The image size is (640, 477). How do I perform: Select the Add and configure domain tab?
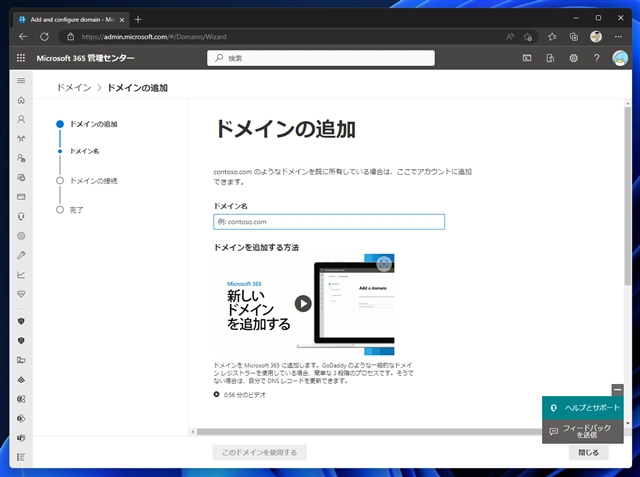[x=71, y=19]
